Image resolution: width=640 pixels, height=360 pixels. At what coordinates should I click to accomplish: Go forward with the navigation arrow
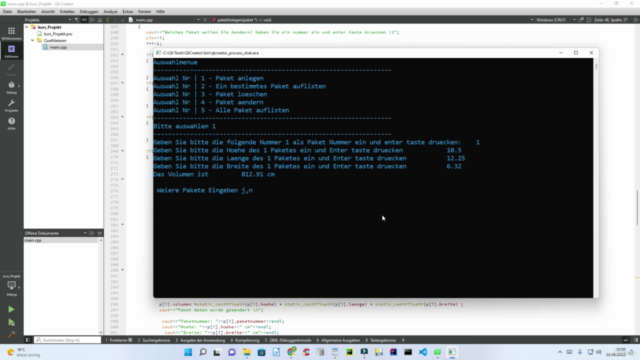click(x=115, y=20)
